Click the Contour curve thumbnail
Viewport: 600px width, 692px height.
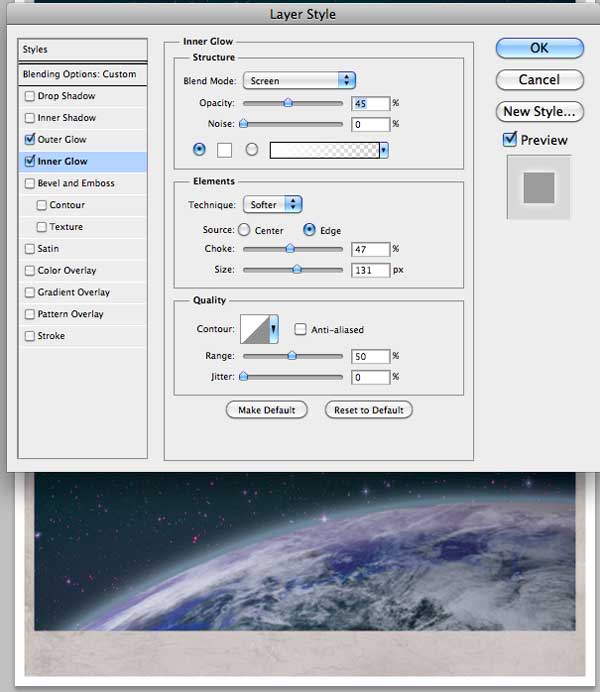tap(255, 329)
